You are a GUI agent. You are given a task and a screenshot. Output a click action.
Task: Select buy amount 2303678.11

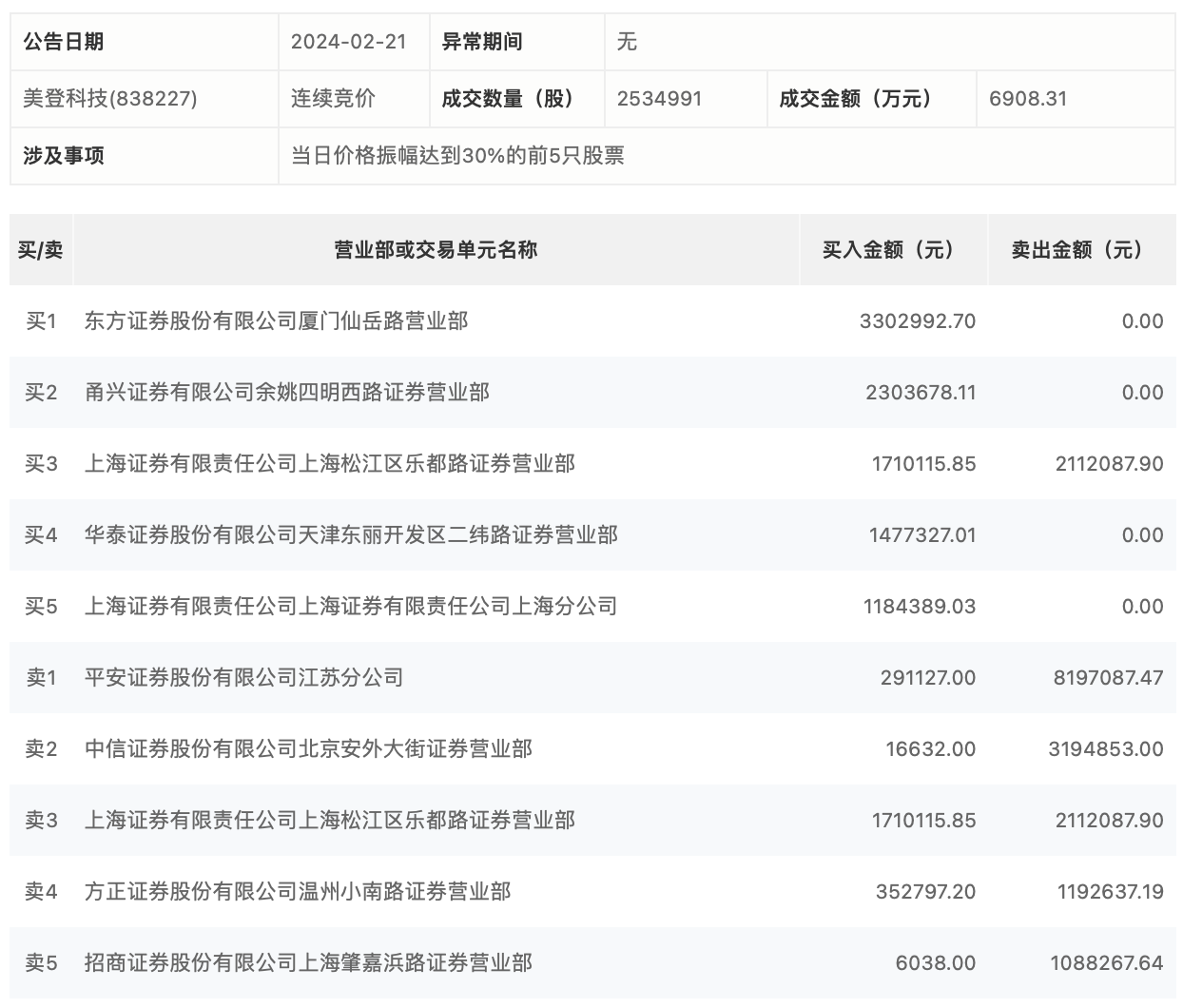click(921, 393)
